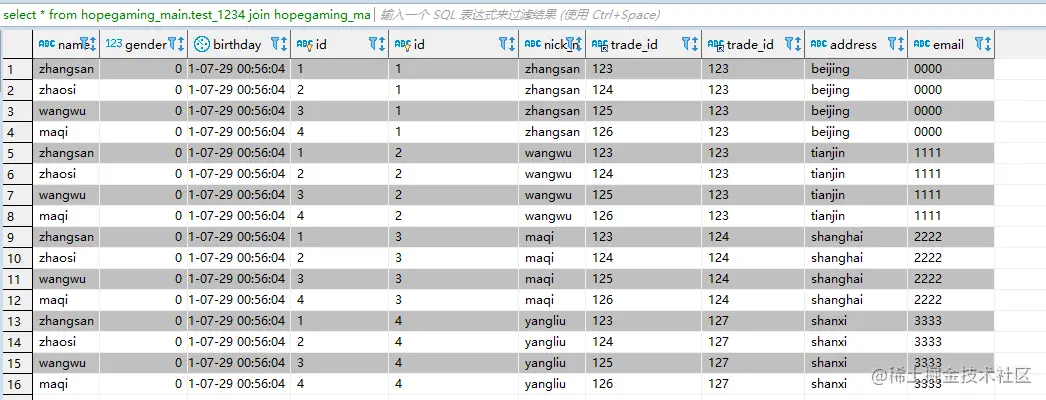
Task: Filter the trade_id column next to address
Action: [790, 45]
